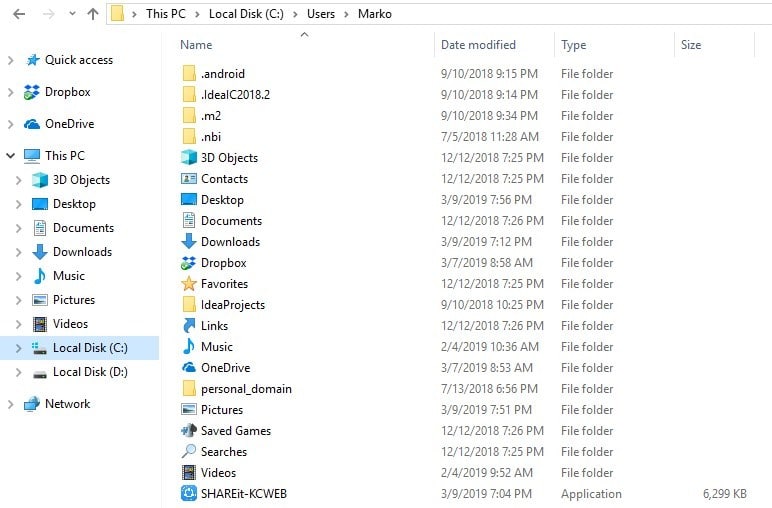The image size is (772, 508).
Task: Select Local Disk (D:) drive icon in sidebar
Action: pyautogui.click(x=40, y=373)
